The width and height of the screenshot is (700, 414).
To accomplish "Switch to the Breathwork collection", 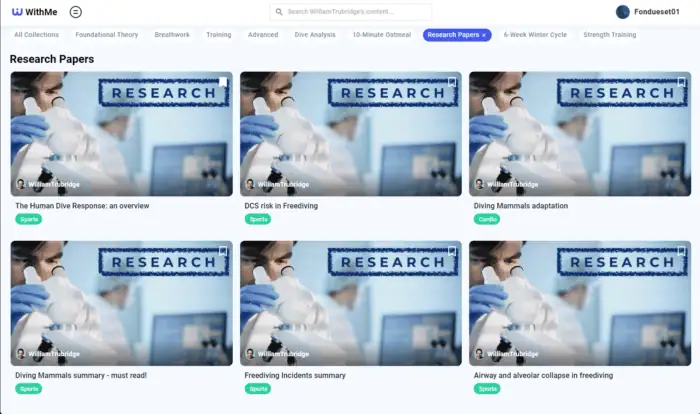I will 172,35.
